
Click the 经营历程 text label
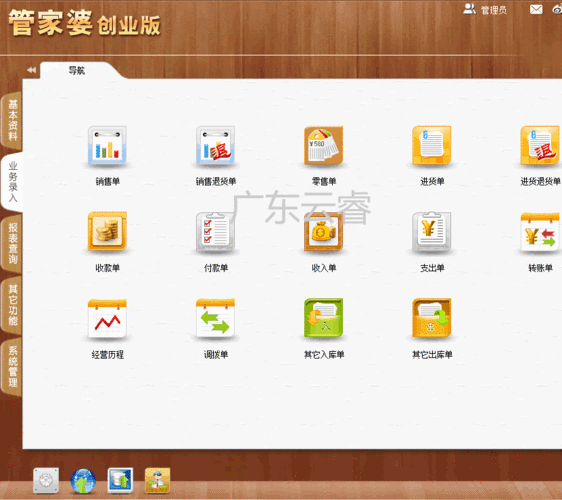(x=108, y=355)
